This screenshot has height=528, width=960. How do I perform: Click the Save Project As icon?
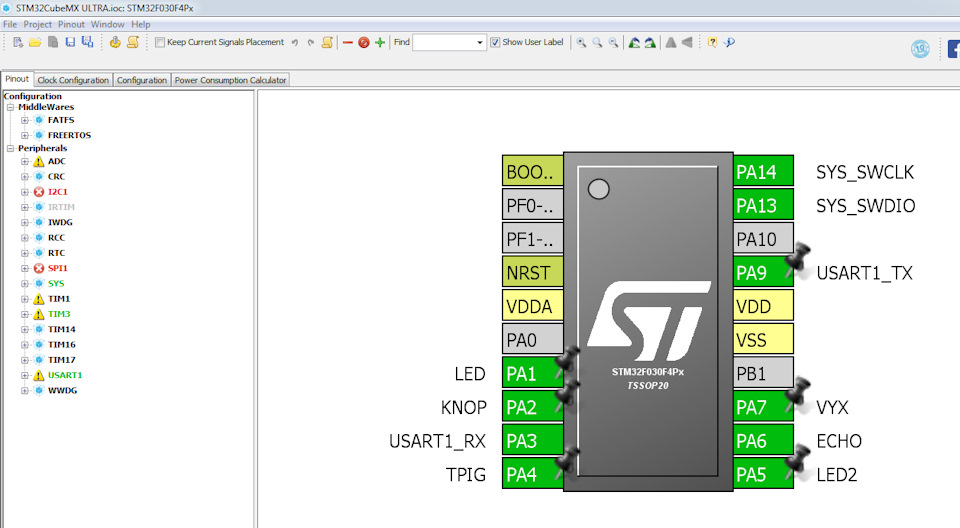[x=88, y=42]
